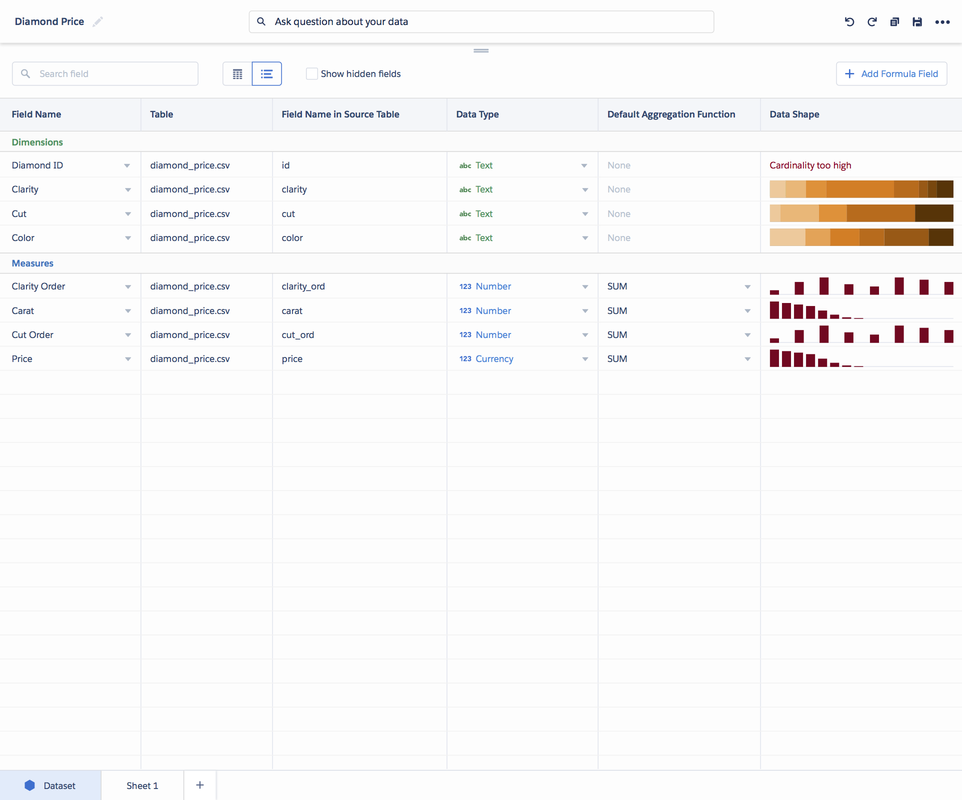Screen dimensions: 962x800
Task: Click diamond_price.csv in the Price row
Action: pyautogui.click(x=190, y=359)
